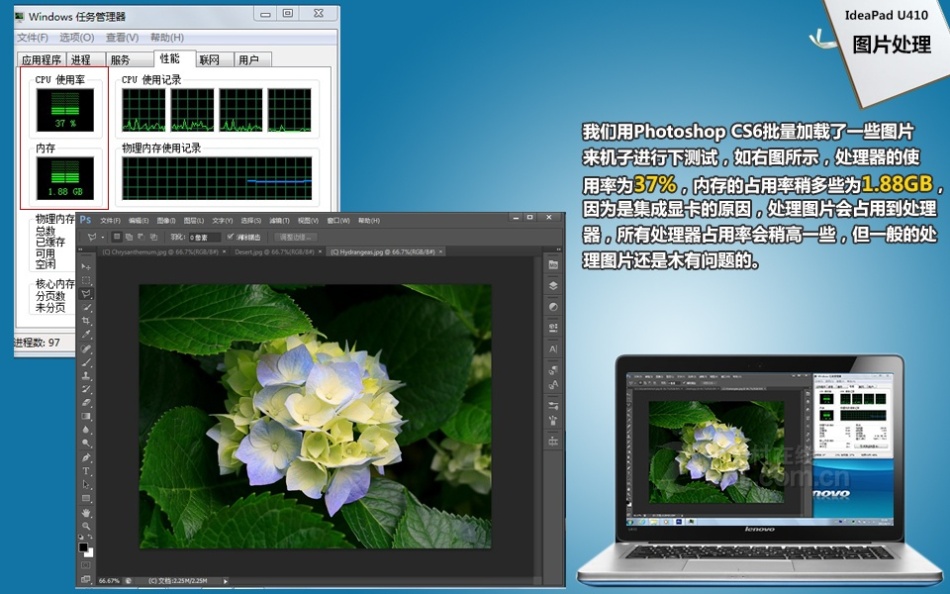
Task: Select the Zoom tool in toolbox
Action: [x=86, y=526]
